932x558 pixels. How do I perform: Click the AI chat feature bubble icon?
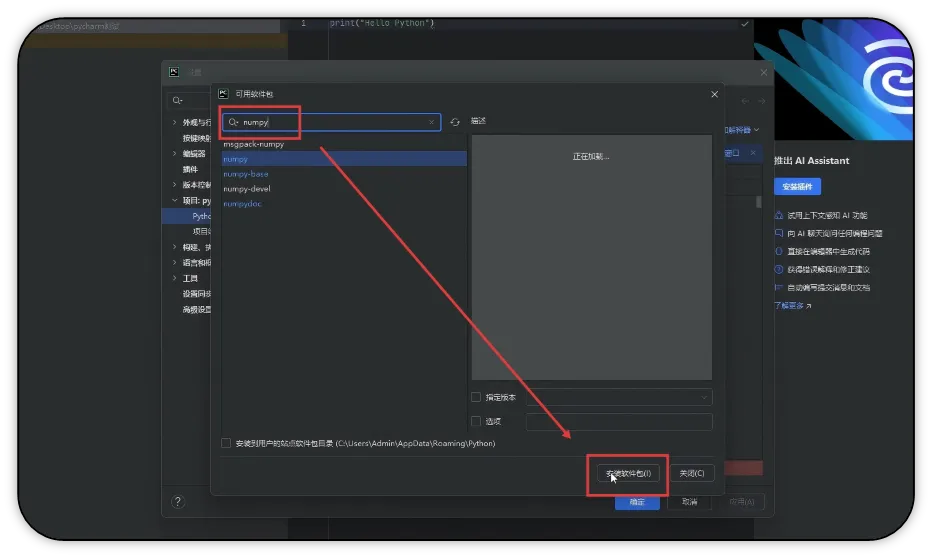click(779, 233)
